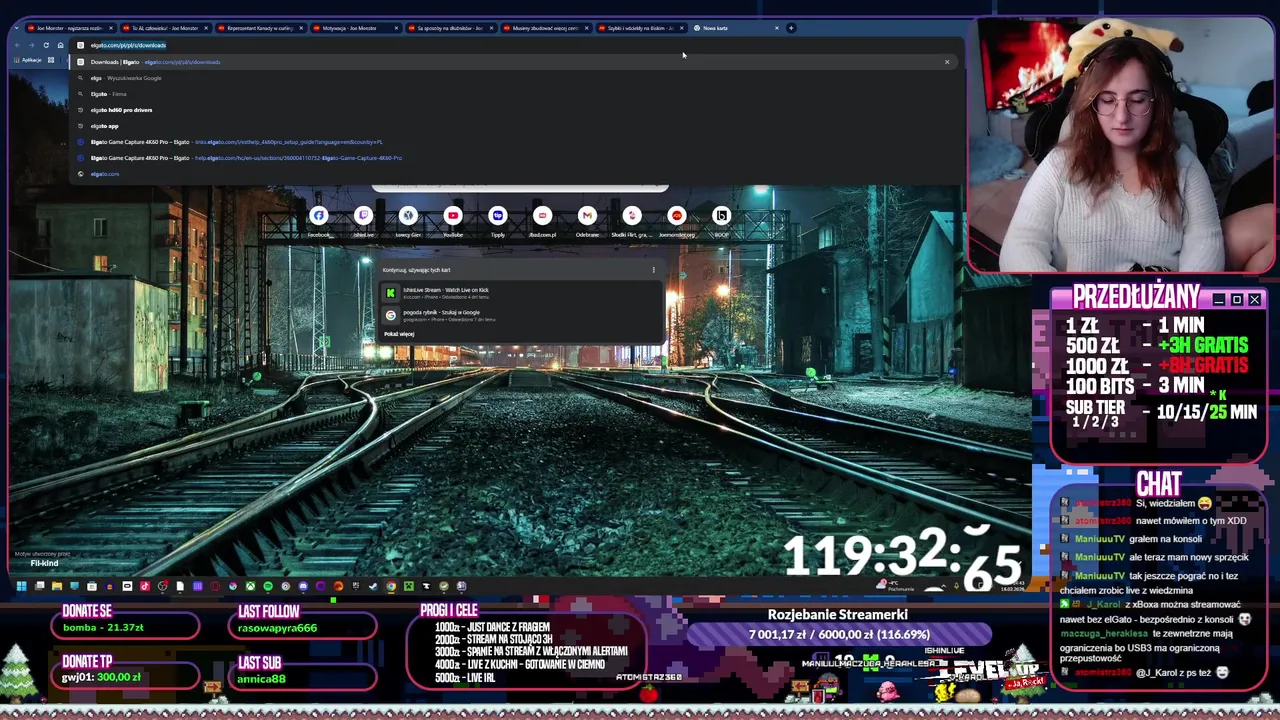Open Microsoft Store from the taskbar
This screenshot has width=1280, height=720.
92,586
